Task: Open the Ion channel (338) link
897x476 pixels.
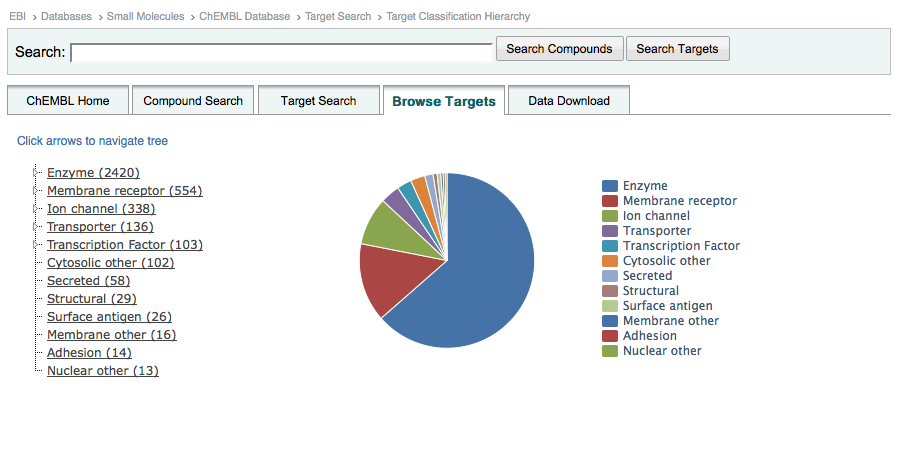Action: point(101,209)
